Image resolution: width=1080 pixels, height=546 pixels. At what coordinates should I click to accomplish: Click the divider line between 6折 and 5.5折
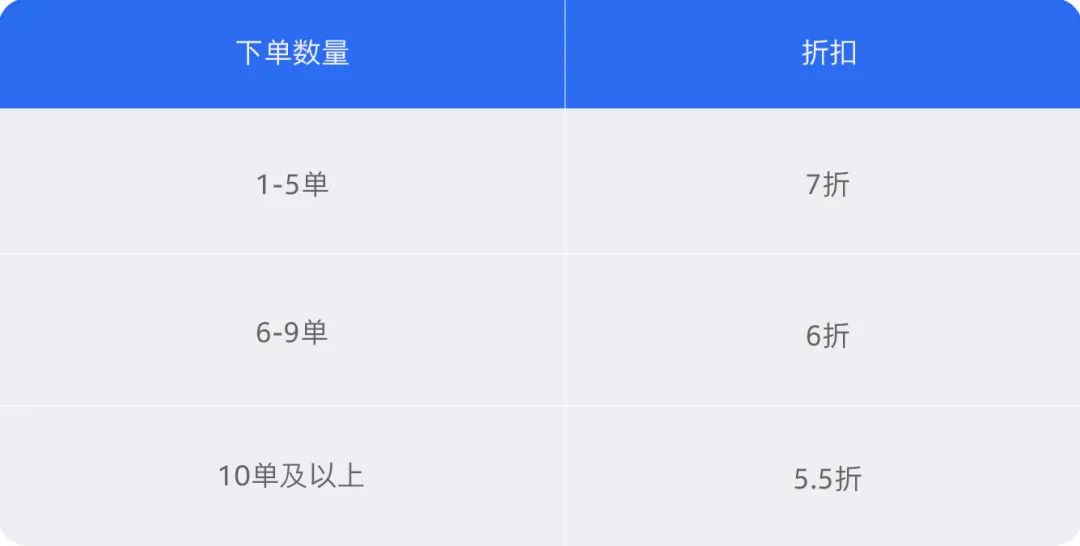[822, 406]
